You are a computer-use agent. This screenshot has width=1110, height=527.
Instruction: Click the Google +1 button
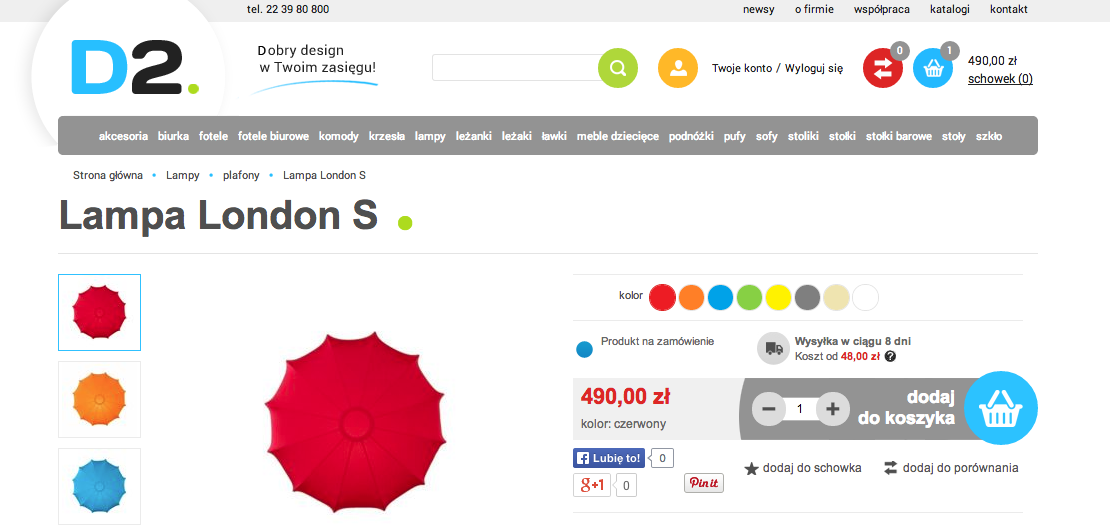tap(592, 485)
